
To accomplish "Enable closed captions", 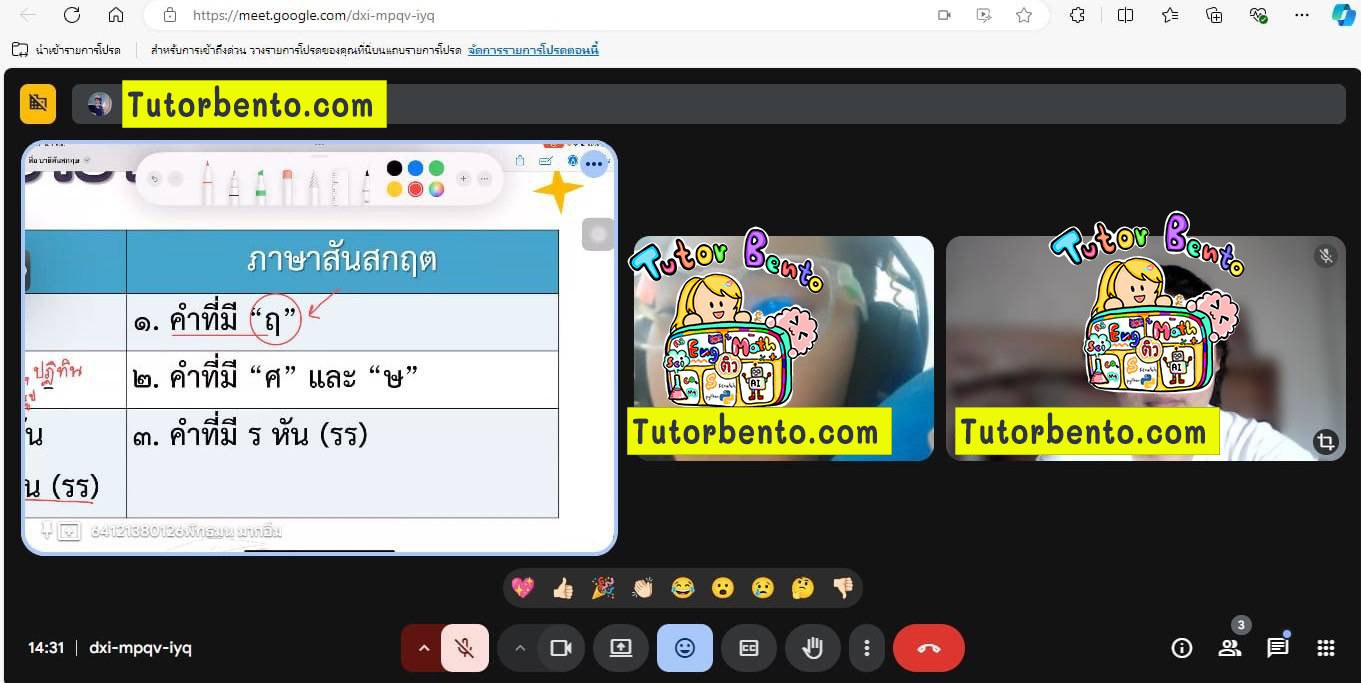I will coord(748,648).
